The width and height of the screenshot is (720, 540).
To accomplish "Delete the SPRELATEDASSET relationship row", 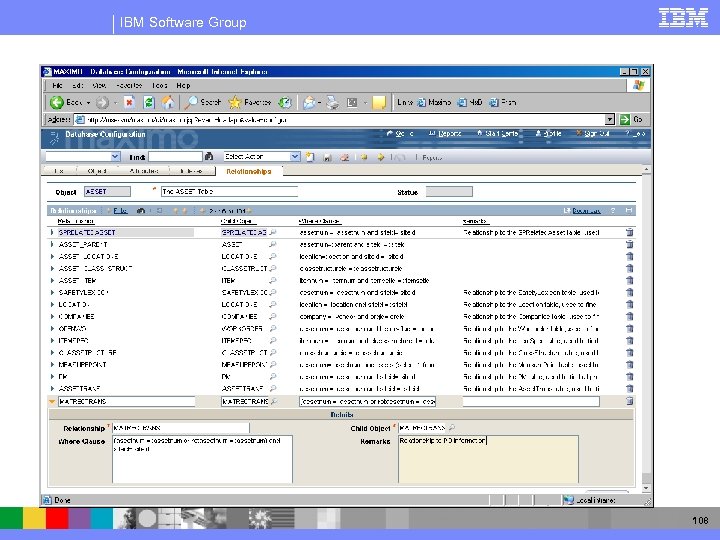I will click(x=630, y=232).
